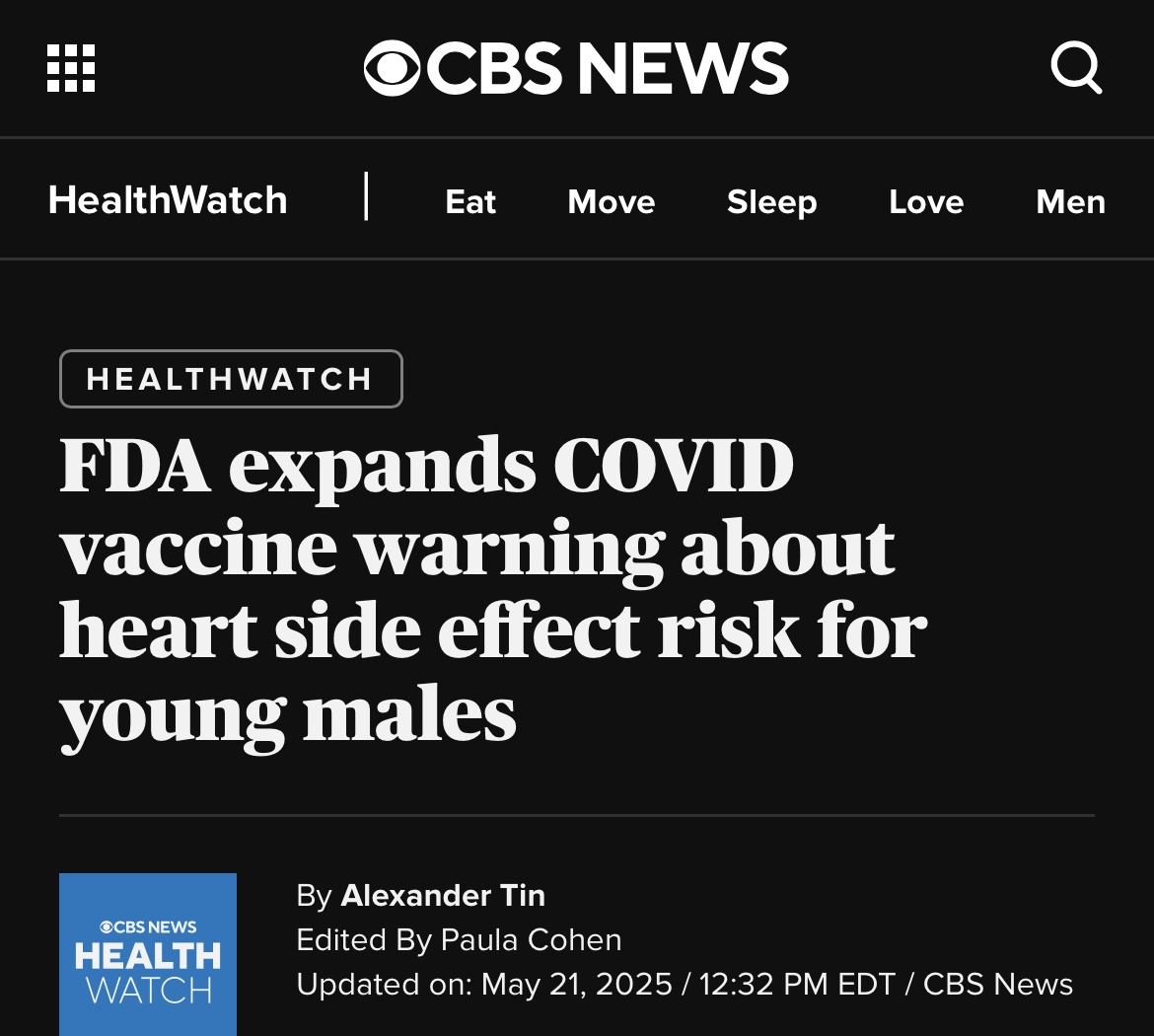Click editor name Paula Cohen
Viewport: 1154px width, 1036px height.
pyautogui.click(x=531, y=939)
